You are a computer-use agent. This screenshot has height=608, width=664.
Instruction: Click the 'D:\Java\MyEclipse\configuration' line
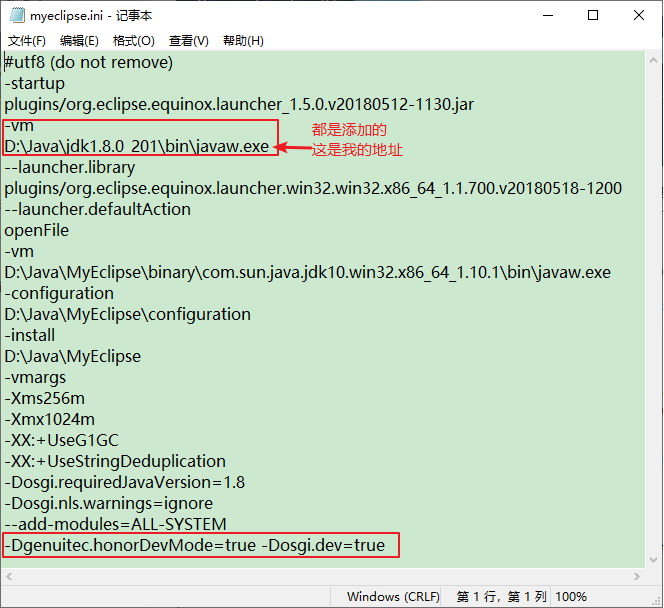click(127, 314)
